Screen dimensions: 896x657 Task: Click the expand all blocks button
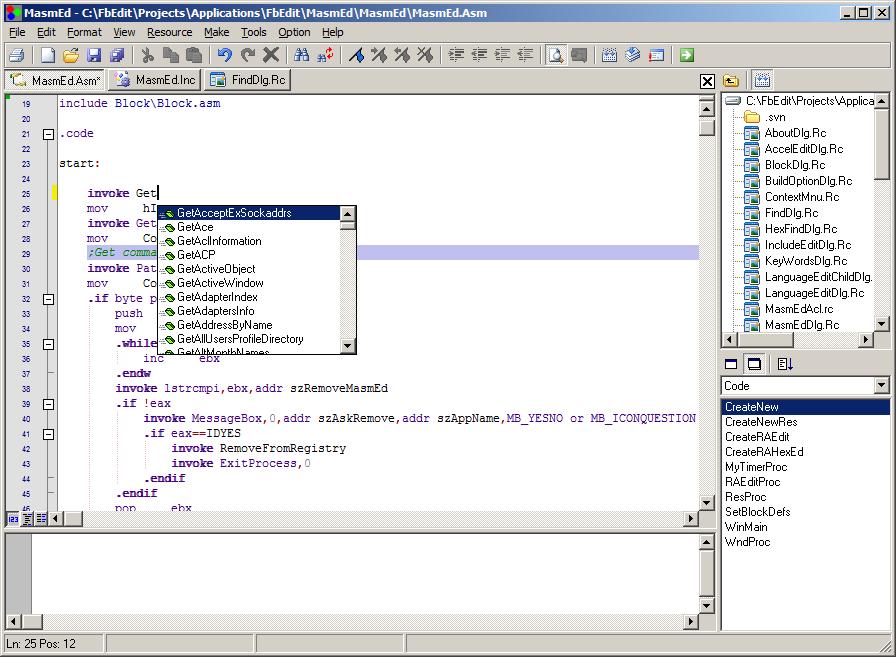click(x=41, y=519)
